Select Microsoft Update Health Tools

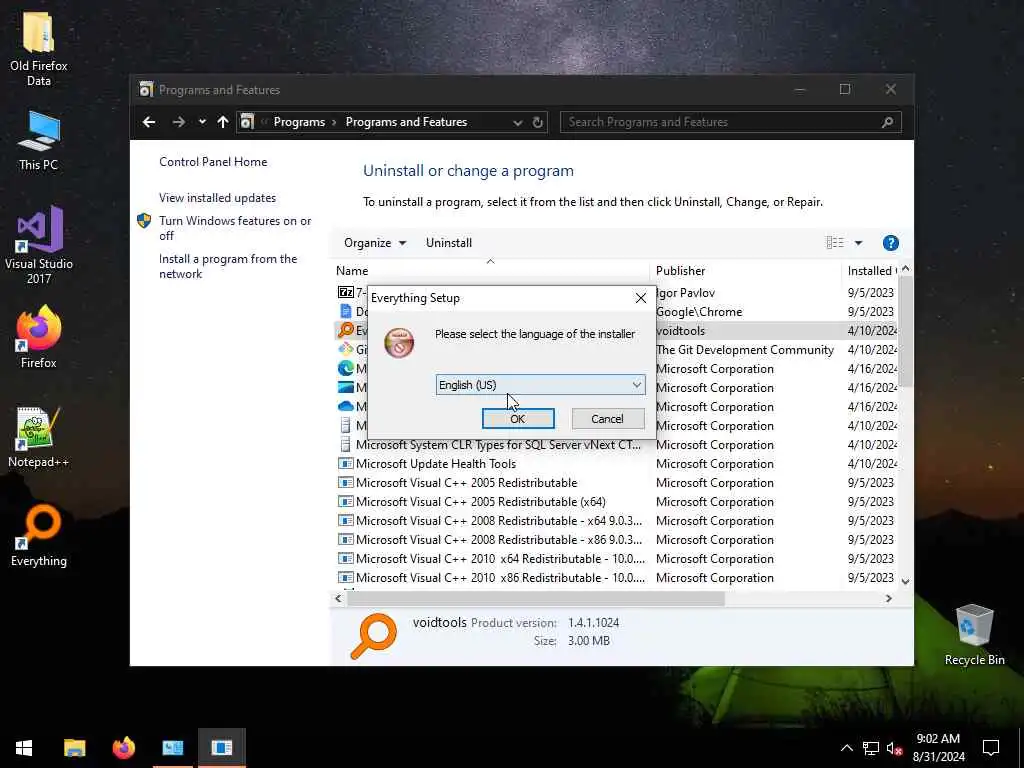[436, 464]
